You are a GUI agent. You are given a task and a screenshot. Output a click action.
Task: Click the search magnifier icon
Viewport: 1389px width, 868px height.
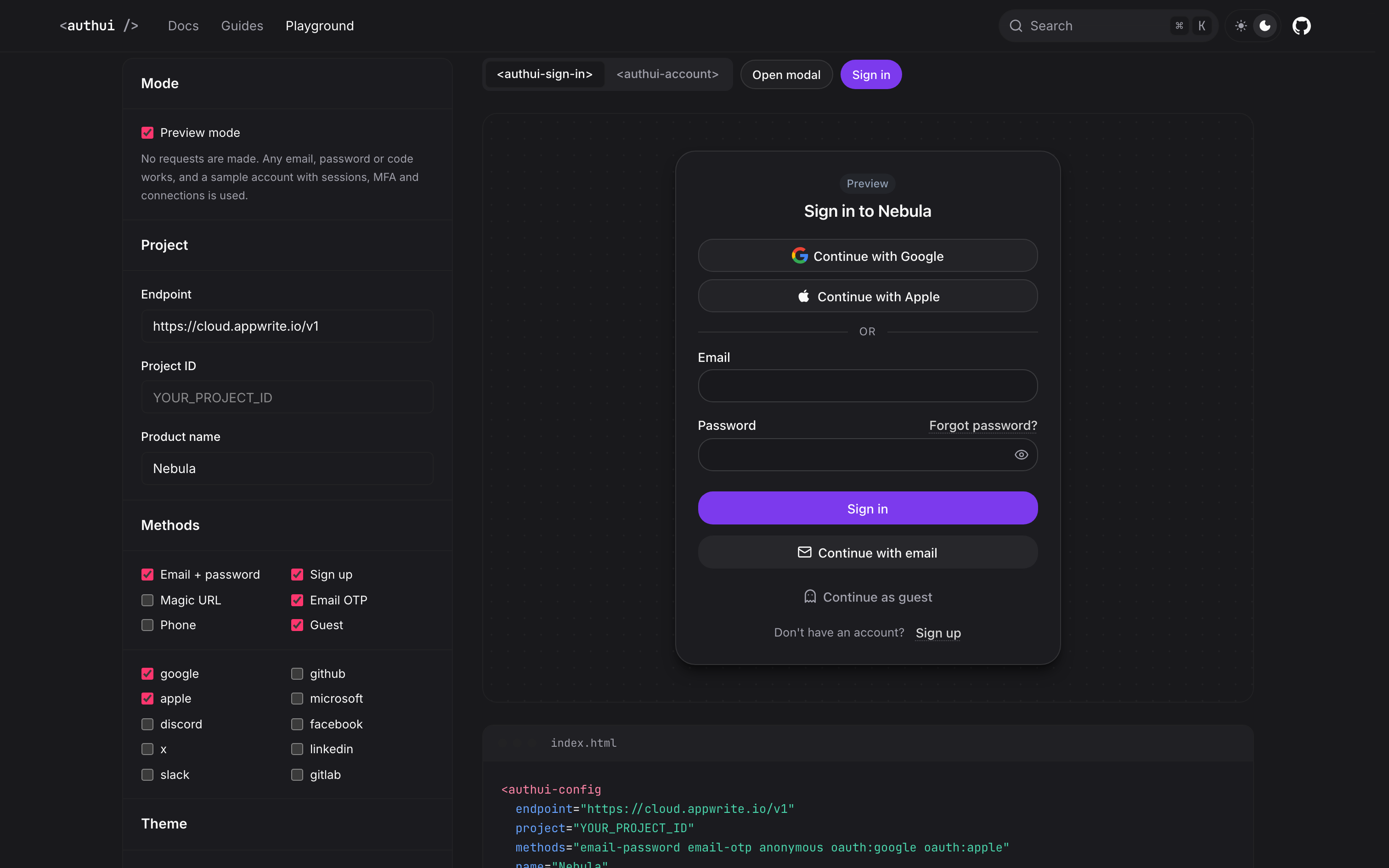tap(1016, 26)
